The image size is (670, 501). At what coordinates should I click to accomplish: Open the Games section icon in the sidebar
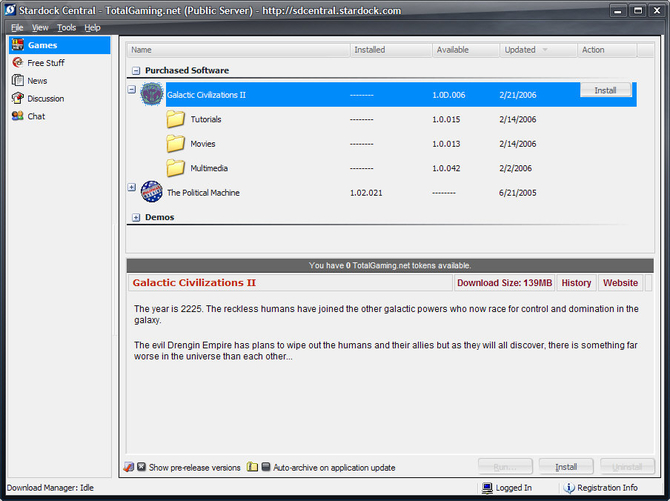pos(18,44)
